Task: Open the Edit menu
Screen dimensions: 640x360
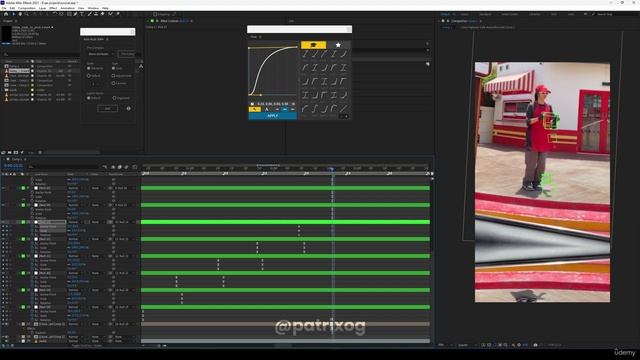Action: click(12, 8)
